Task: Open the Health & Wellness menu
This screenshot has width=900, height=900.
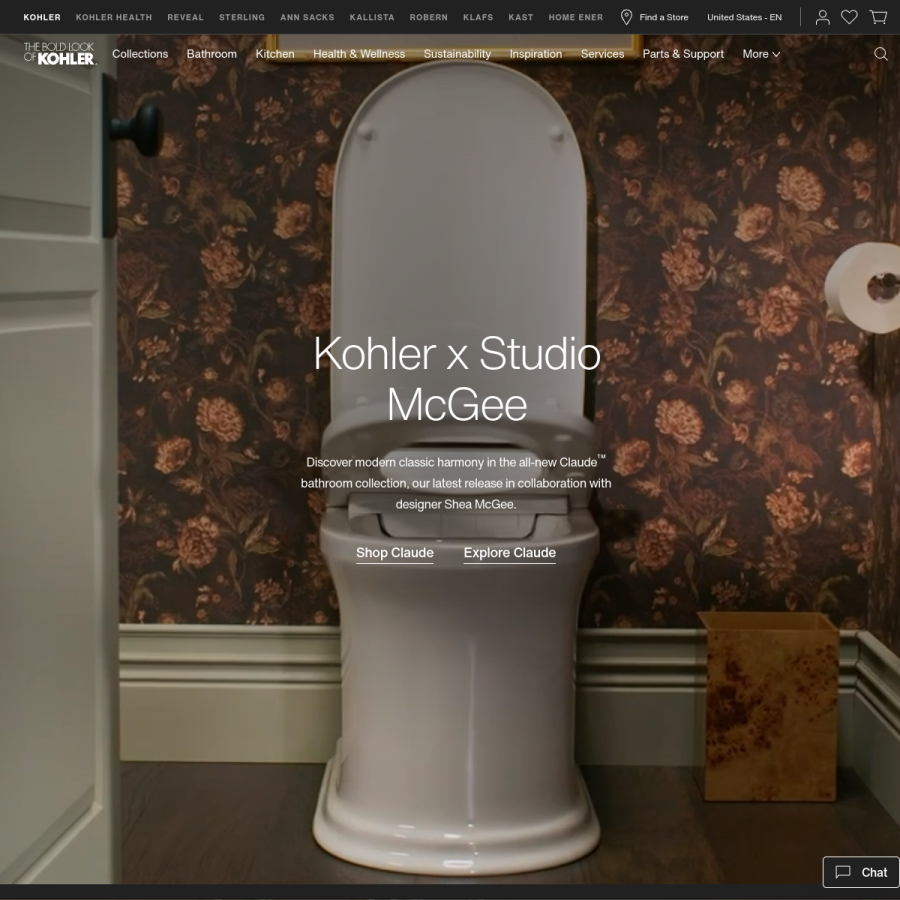Action: pos(359,54)
